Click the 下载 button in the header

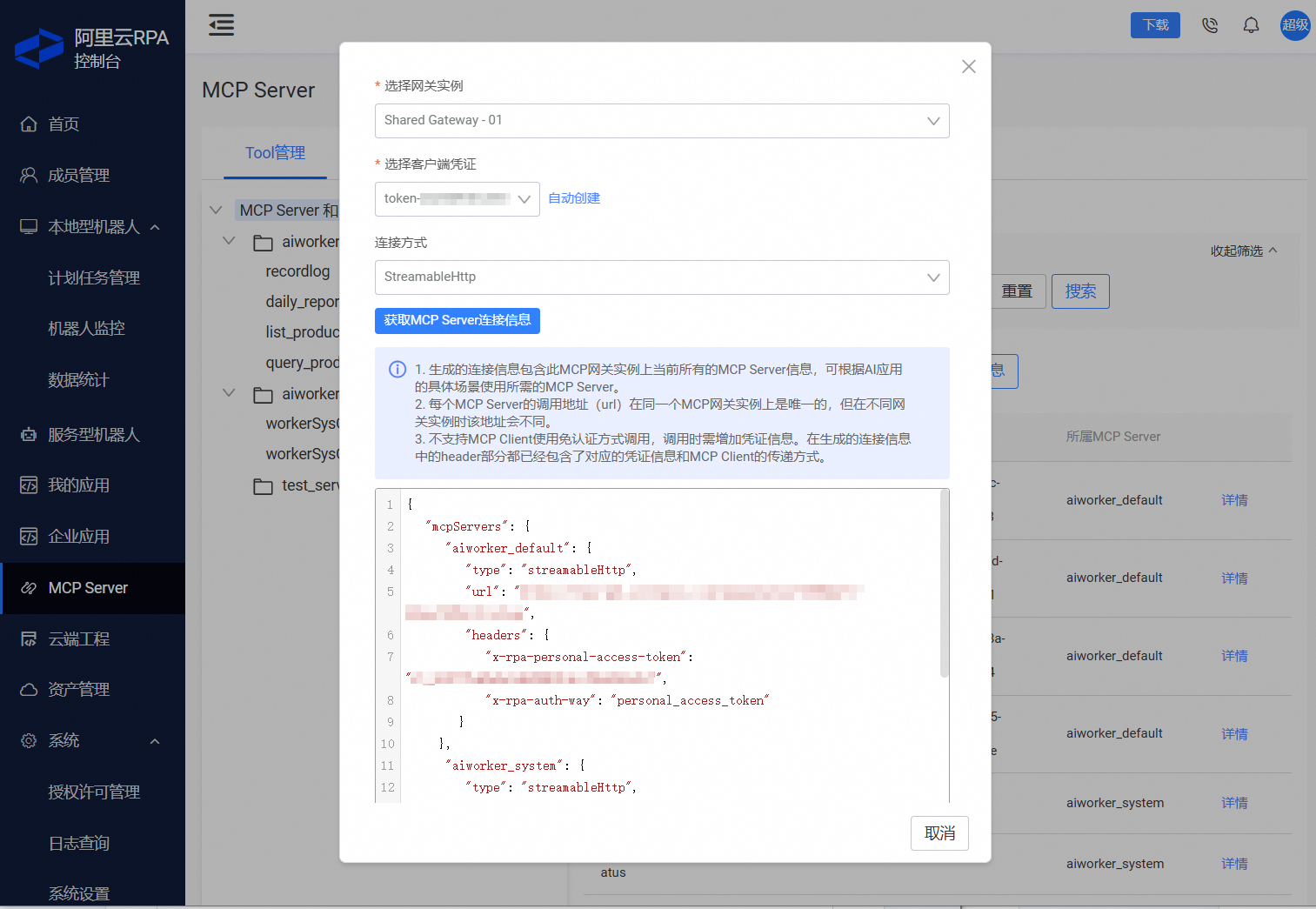pos(1155,25)
